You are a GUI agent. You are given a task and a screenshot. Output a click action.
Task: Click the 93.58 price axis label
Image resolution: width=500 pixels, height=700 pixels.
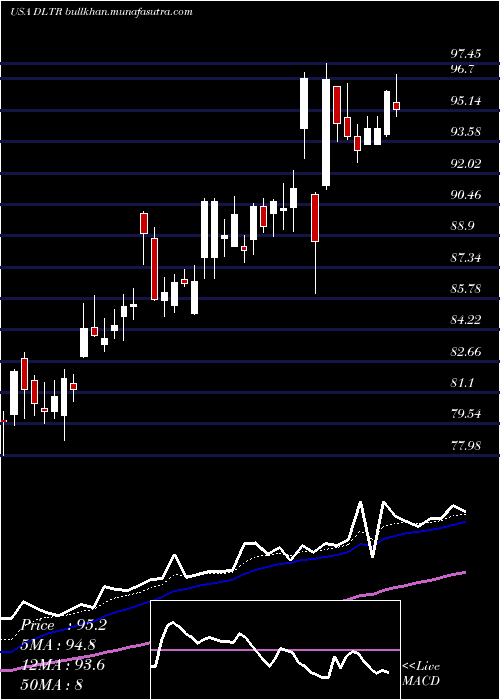click(x=466, y=132)
